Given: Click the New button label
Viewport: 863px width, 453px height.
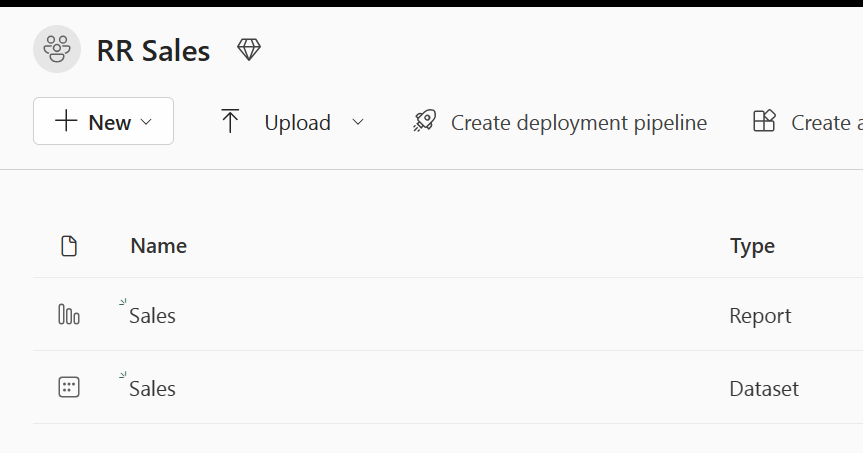Looking at the screenshot, I should click(109, 122).
